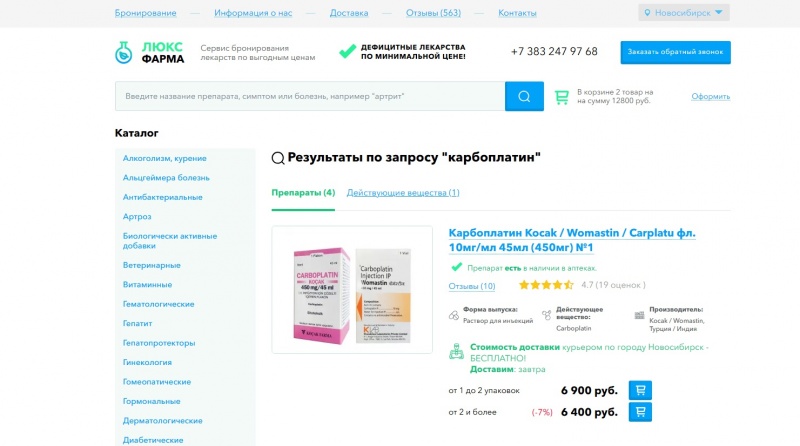Click the location pin icon near Новосибирск

tap(647, 13)
